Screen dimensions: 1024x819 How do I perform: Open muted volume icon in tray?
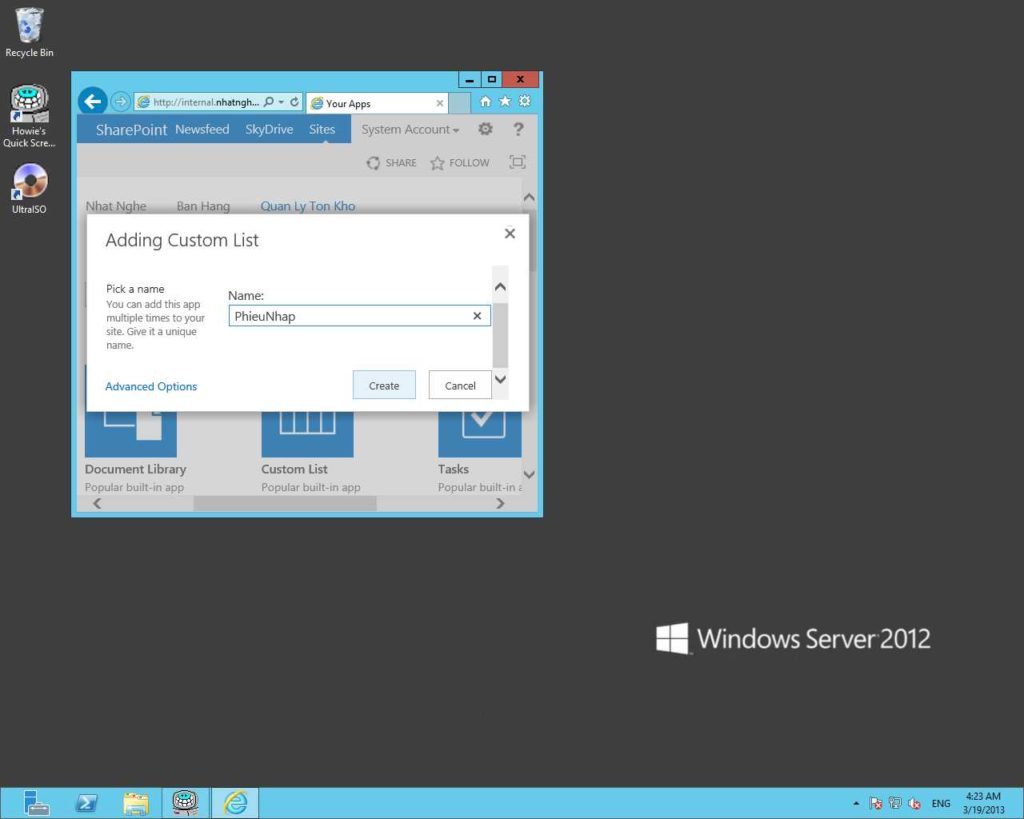tap(914, 803)
